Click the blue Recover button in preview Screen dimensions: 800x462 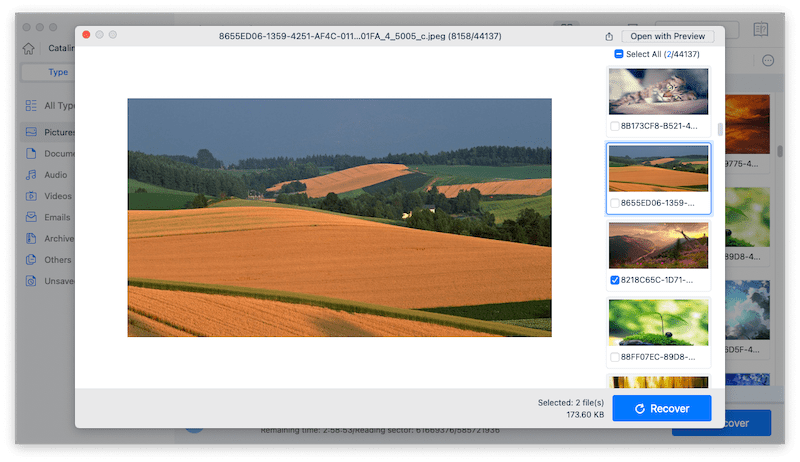pyautogui.click(x=662, y=408)
